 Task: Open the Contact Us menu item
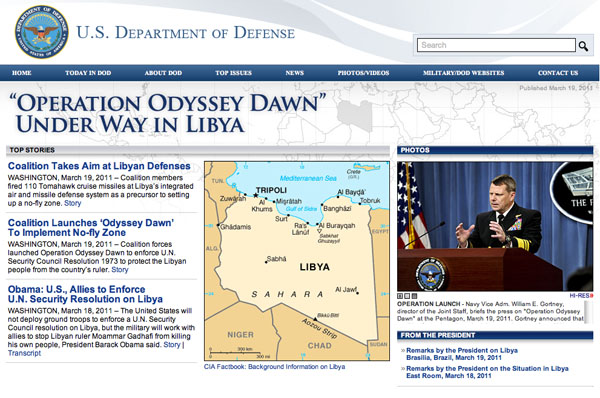pyautogui.click(x=558, y=73)
